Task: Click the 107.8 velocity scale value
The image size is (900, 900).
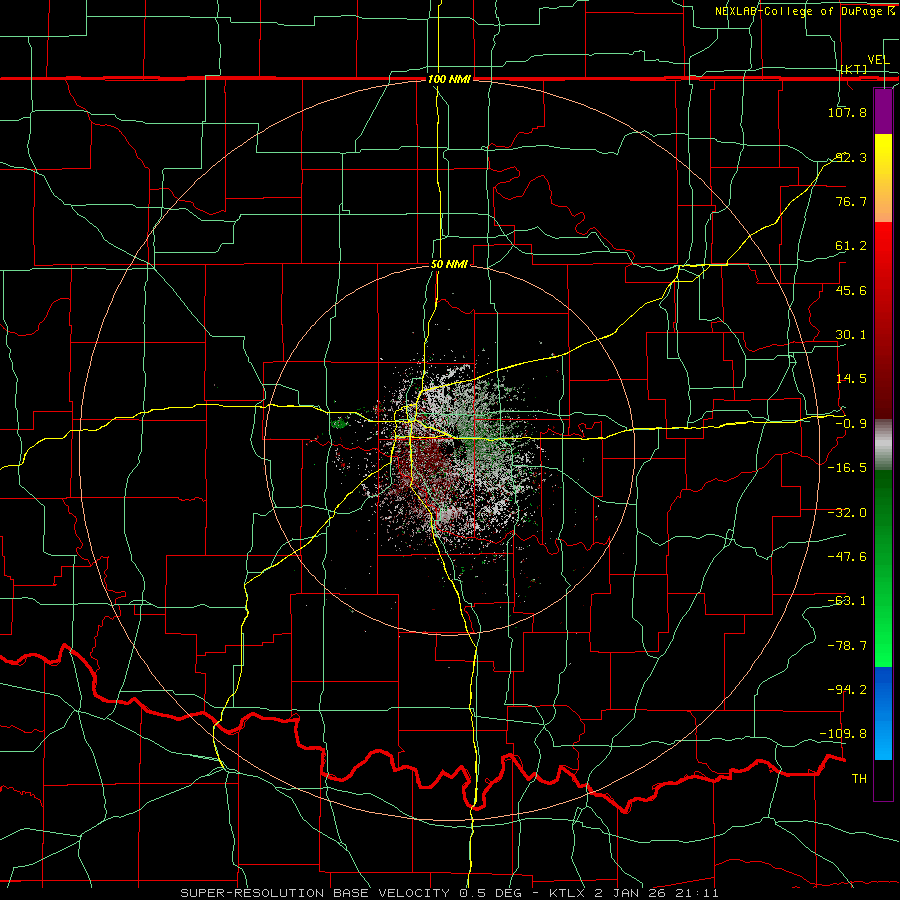Action: 847,112
